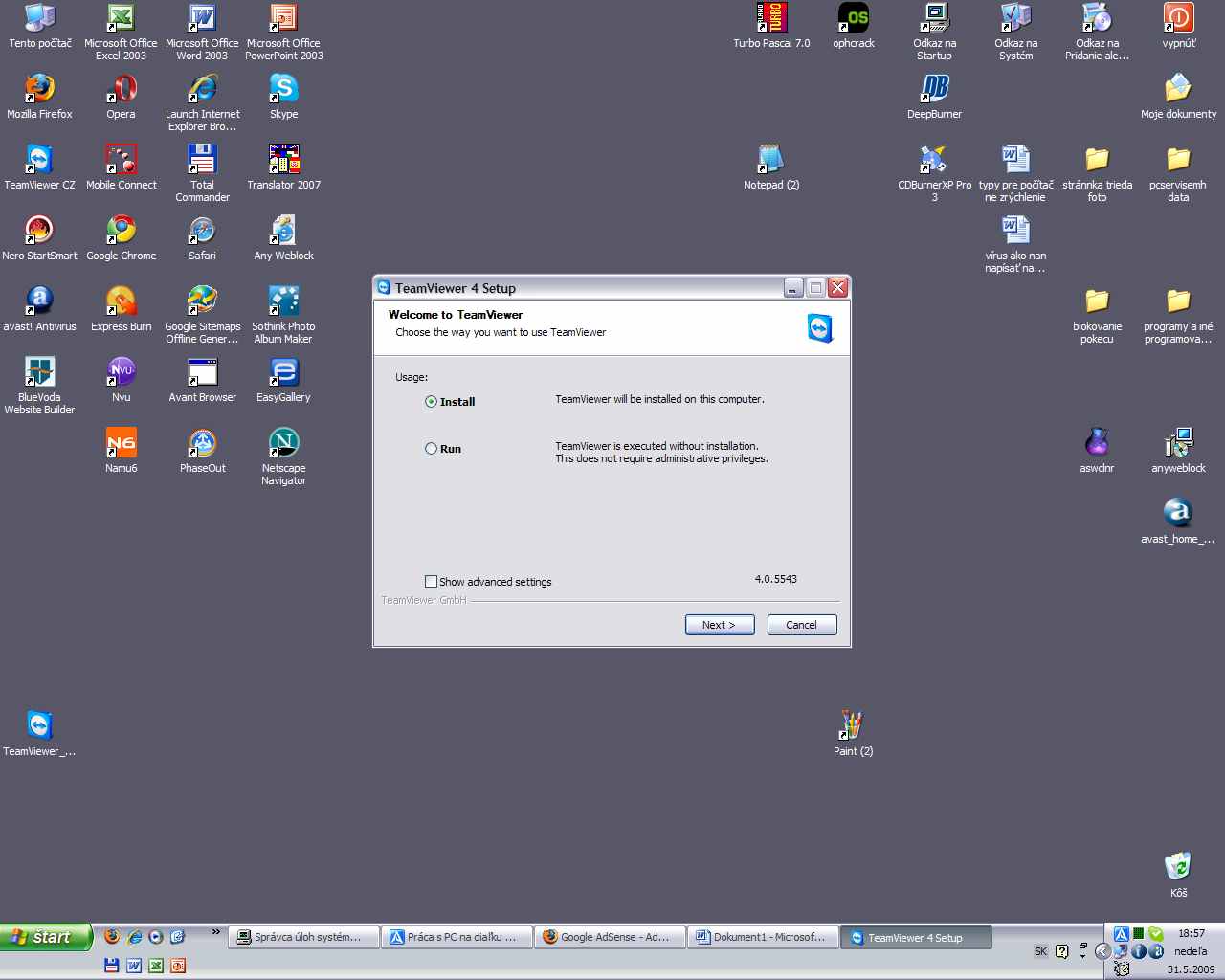
Task: Select the aswclnr desktop icon
Action: pyautogui.click(x=1097, y=451)
